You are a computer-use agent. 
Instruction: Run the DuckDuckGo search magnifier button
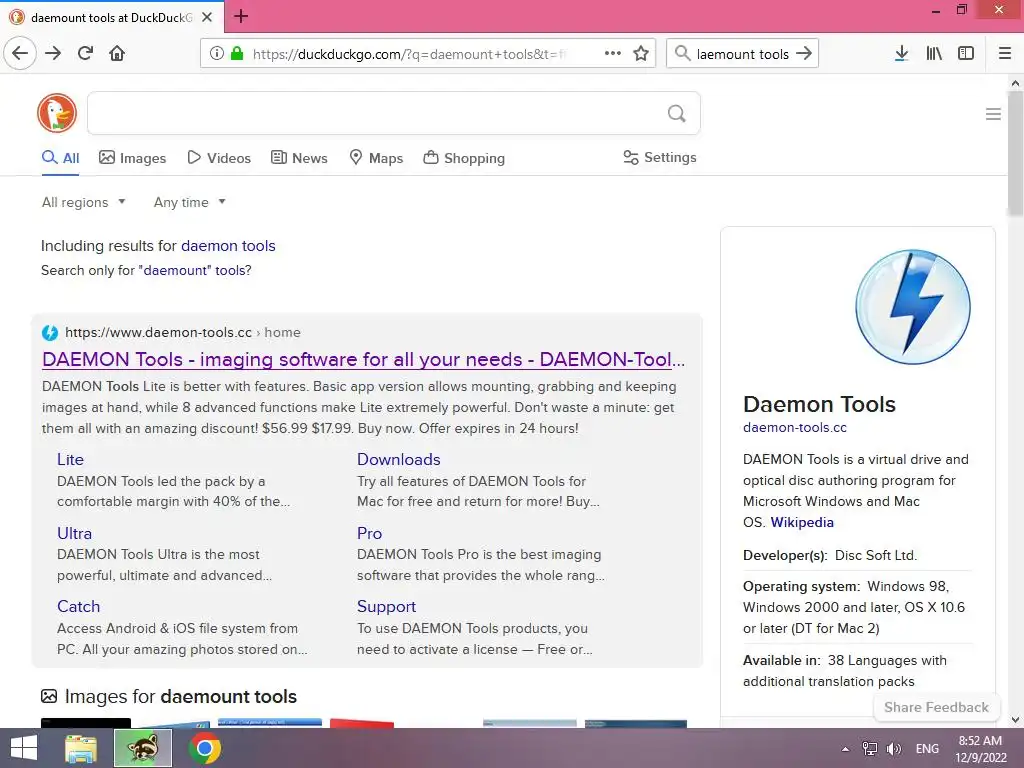click(677, 114)
